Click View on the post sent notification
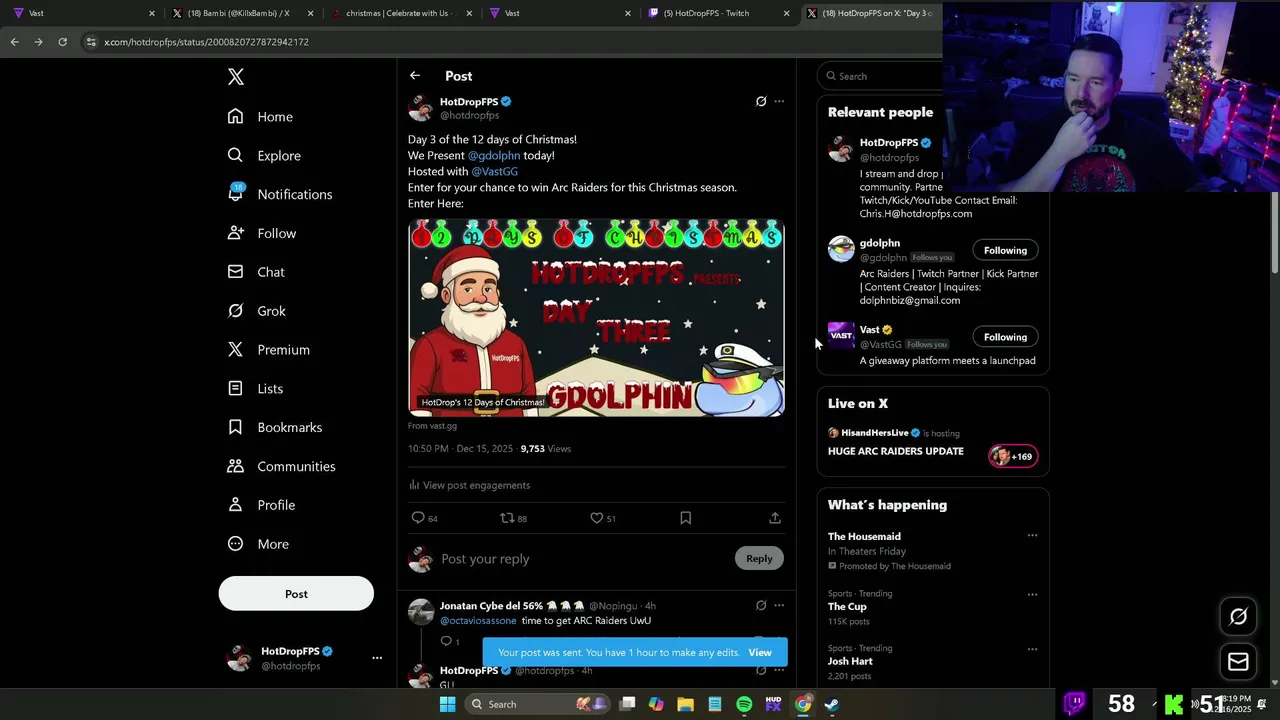Screen dimensions: 1280x720 click(x=760, y=653)
